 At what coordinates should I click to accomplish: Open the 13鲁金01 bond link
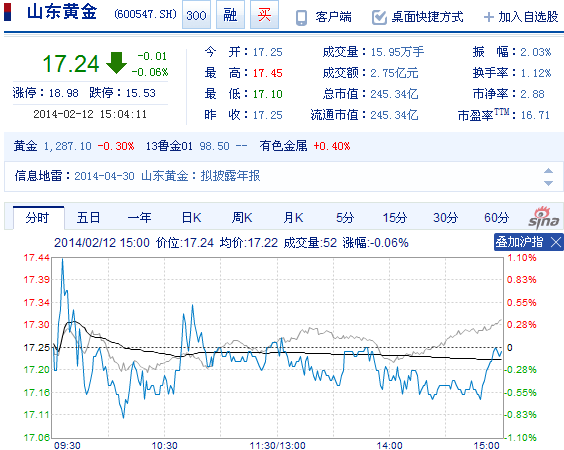tap(169, 146)
